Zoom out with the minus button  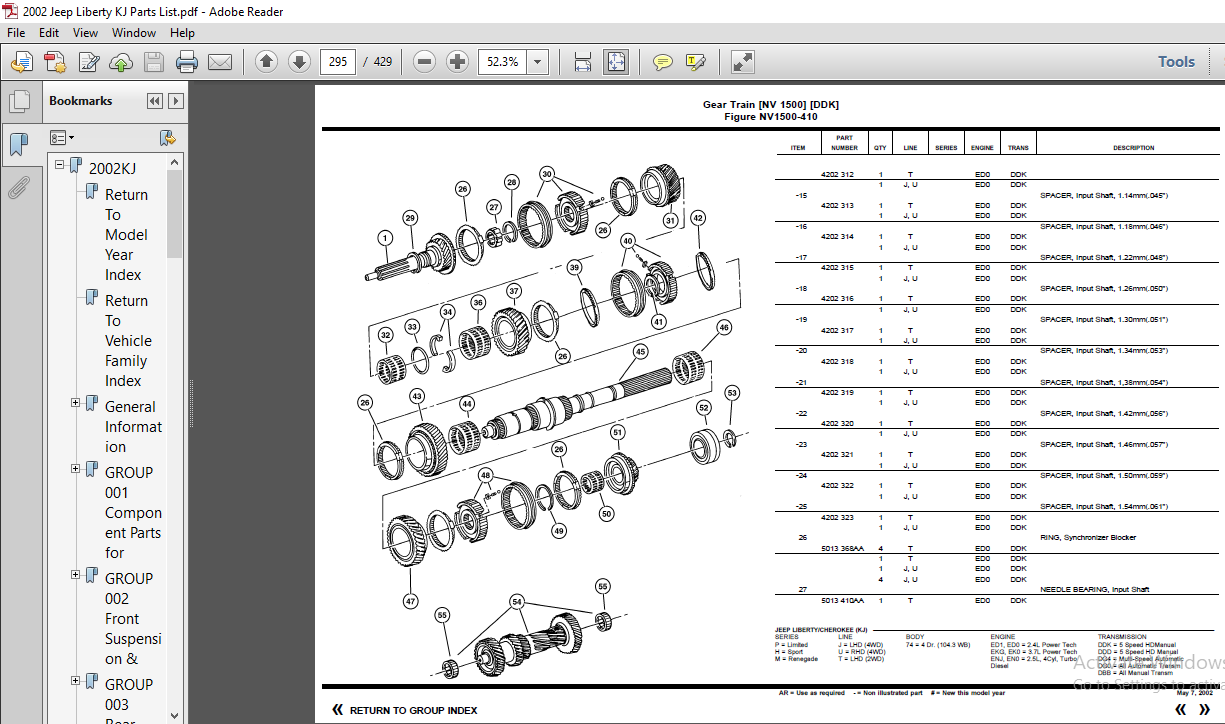click(424, 62)
